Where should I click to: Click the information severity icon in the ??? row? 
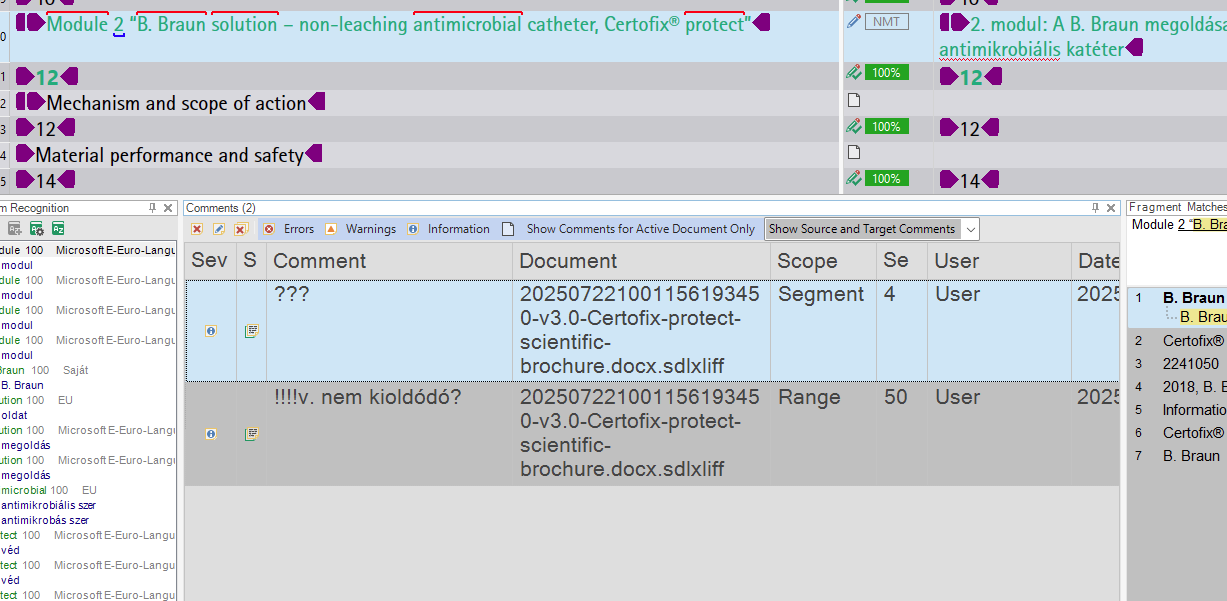click(211, 331)
